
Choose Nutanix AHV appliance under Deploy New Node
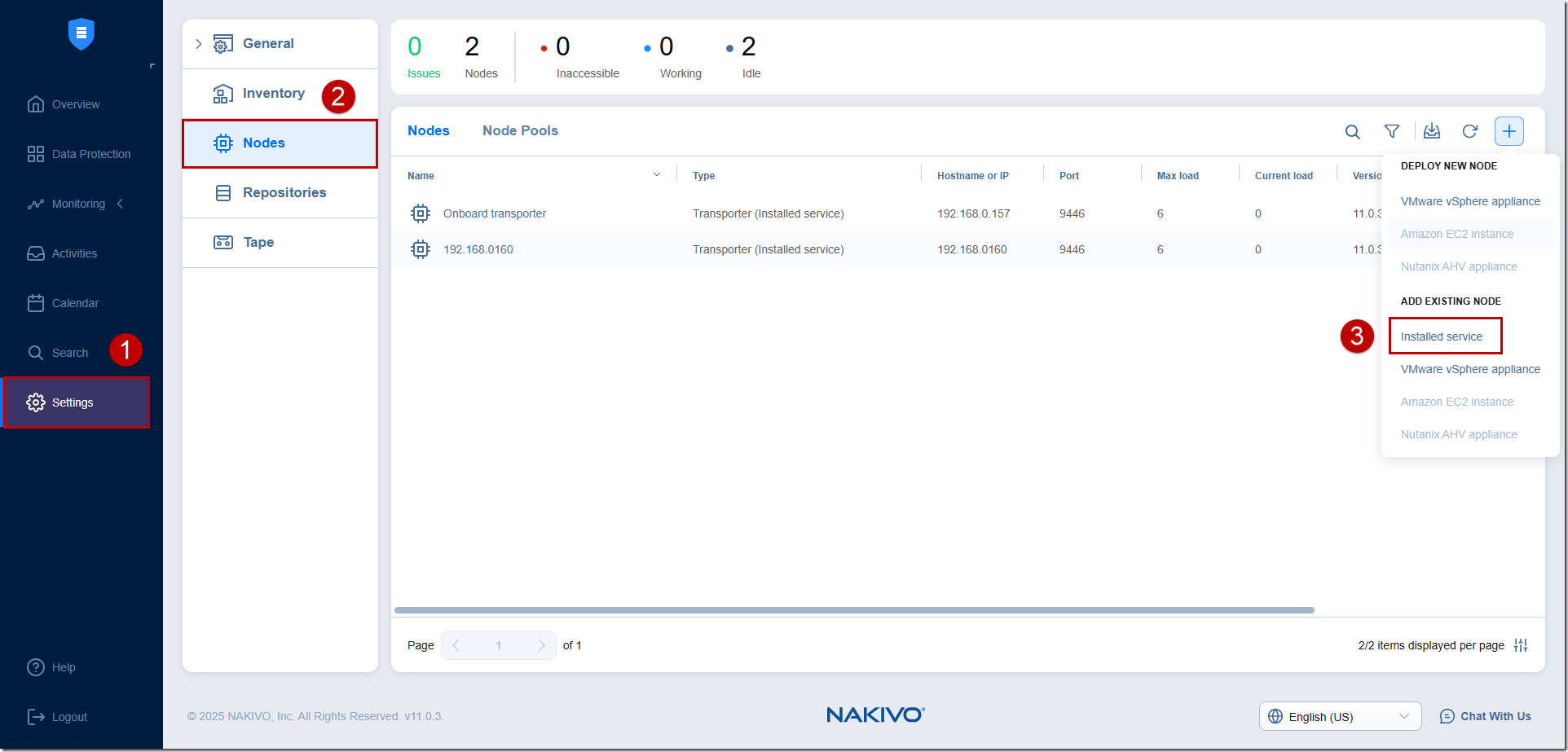[x=1459, y=266]
